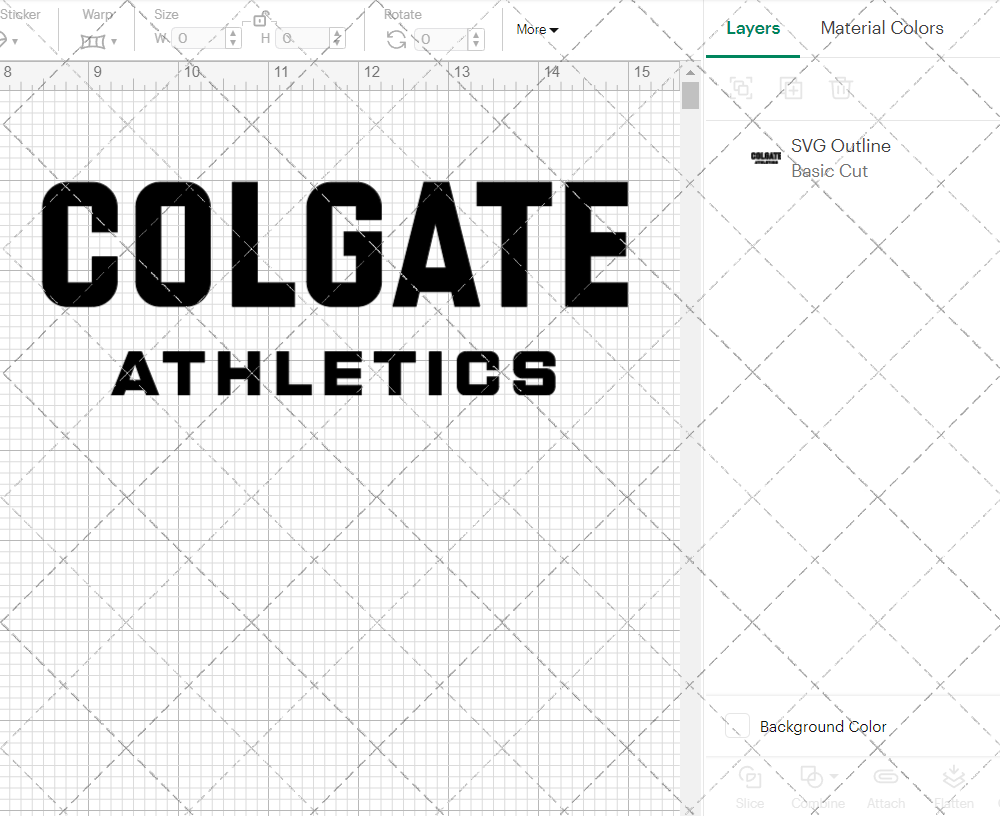The width and height of the screenshot is (1000, 816).
Task: Open the More dropdown menu
Action: [537, 29]
